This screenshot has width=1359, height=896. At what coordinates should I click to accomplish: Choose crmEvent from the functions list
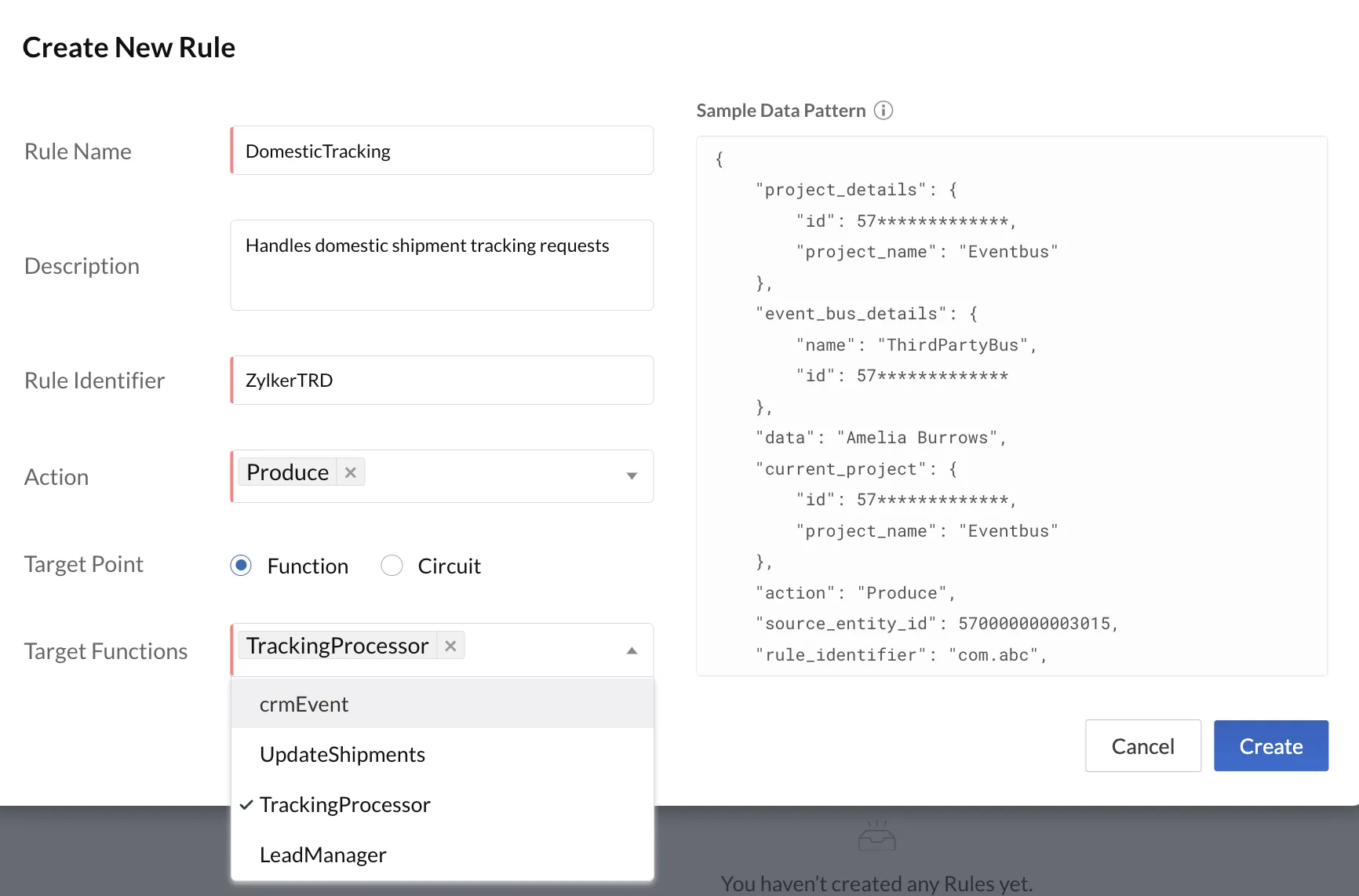tap(443, 704)
